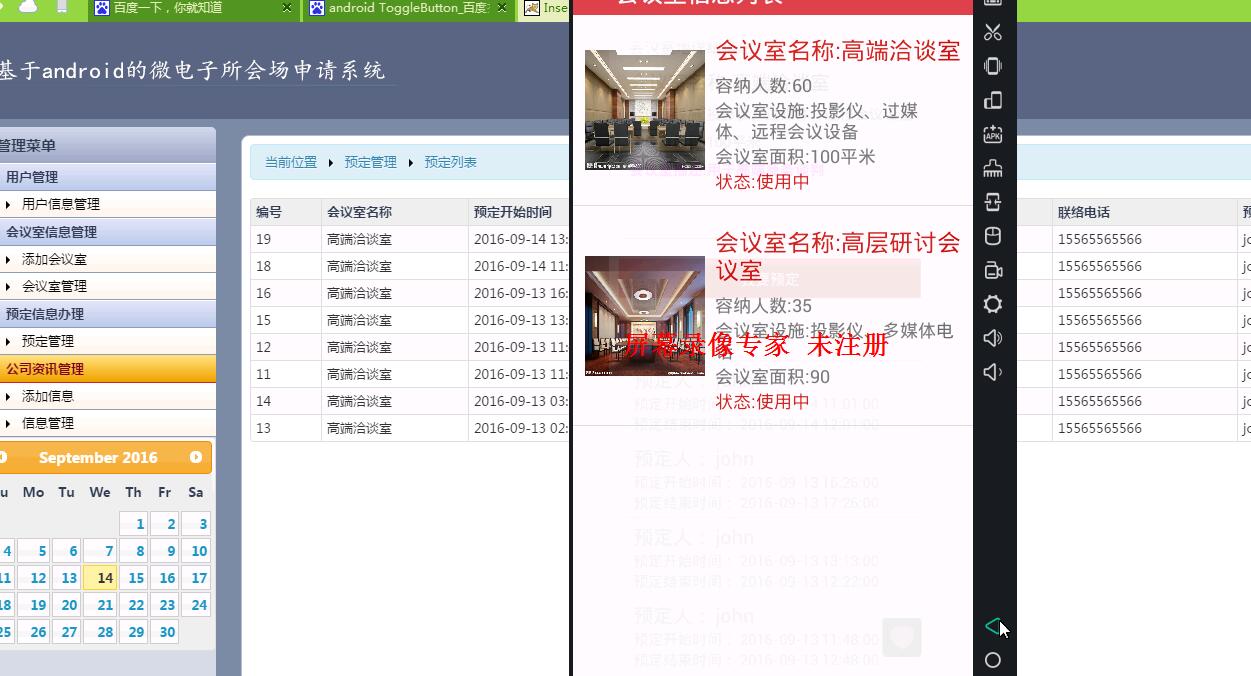Screen dimensions: 1251x676
Task: Expand the 用户管理 menu section
Action: [x=108, y=177]
